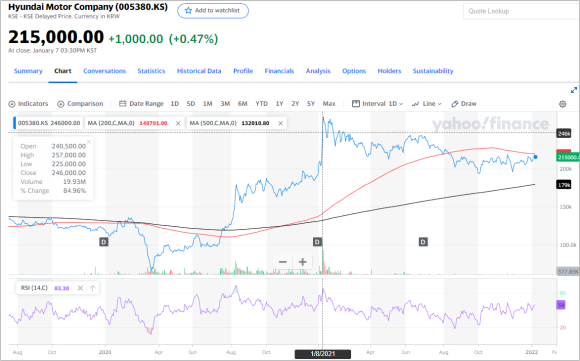Switch to Historical Data tab
580x361 pixels.
click(x=199, y=71)
